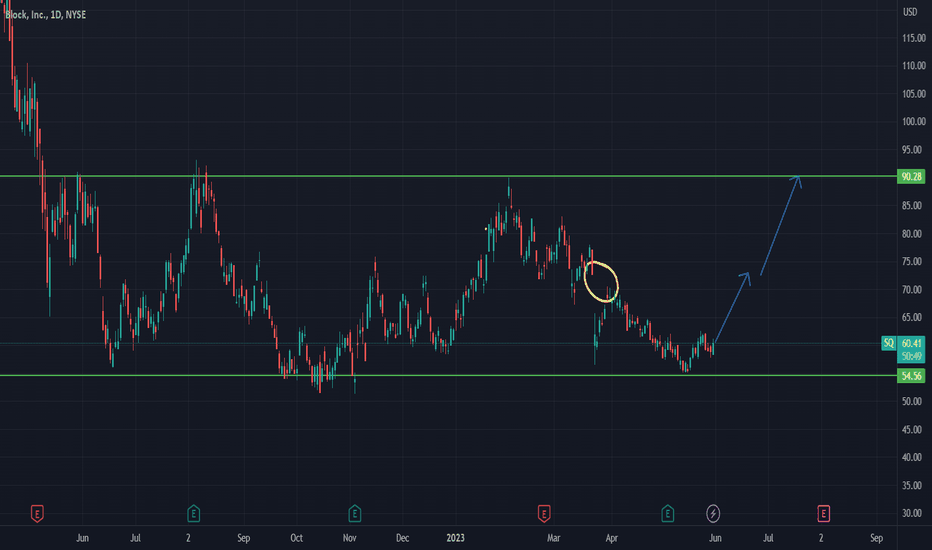This screenshot has height=550, width=932.
Task: Click the 40.00 price axis label
Action: pos(911,457)
